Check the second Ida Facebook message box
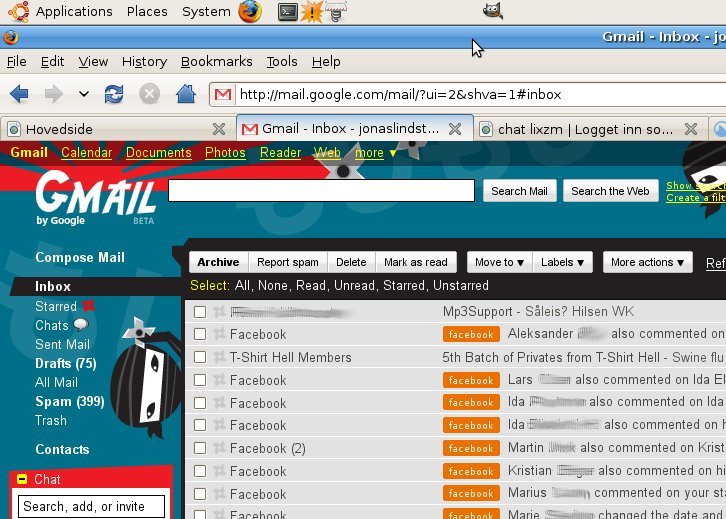 [x=200, y=425]
